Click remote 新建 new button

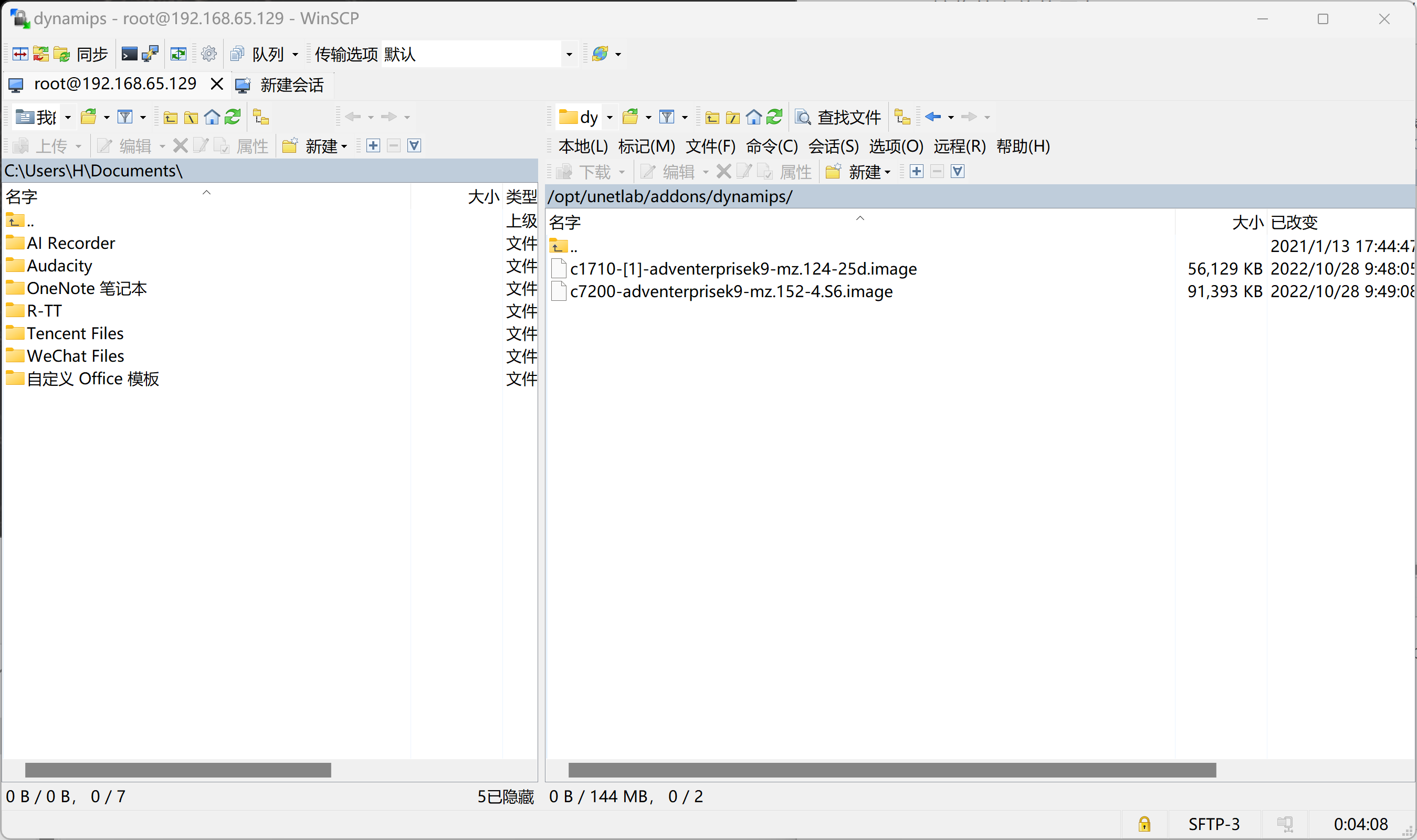[858, 172]
